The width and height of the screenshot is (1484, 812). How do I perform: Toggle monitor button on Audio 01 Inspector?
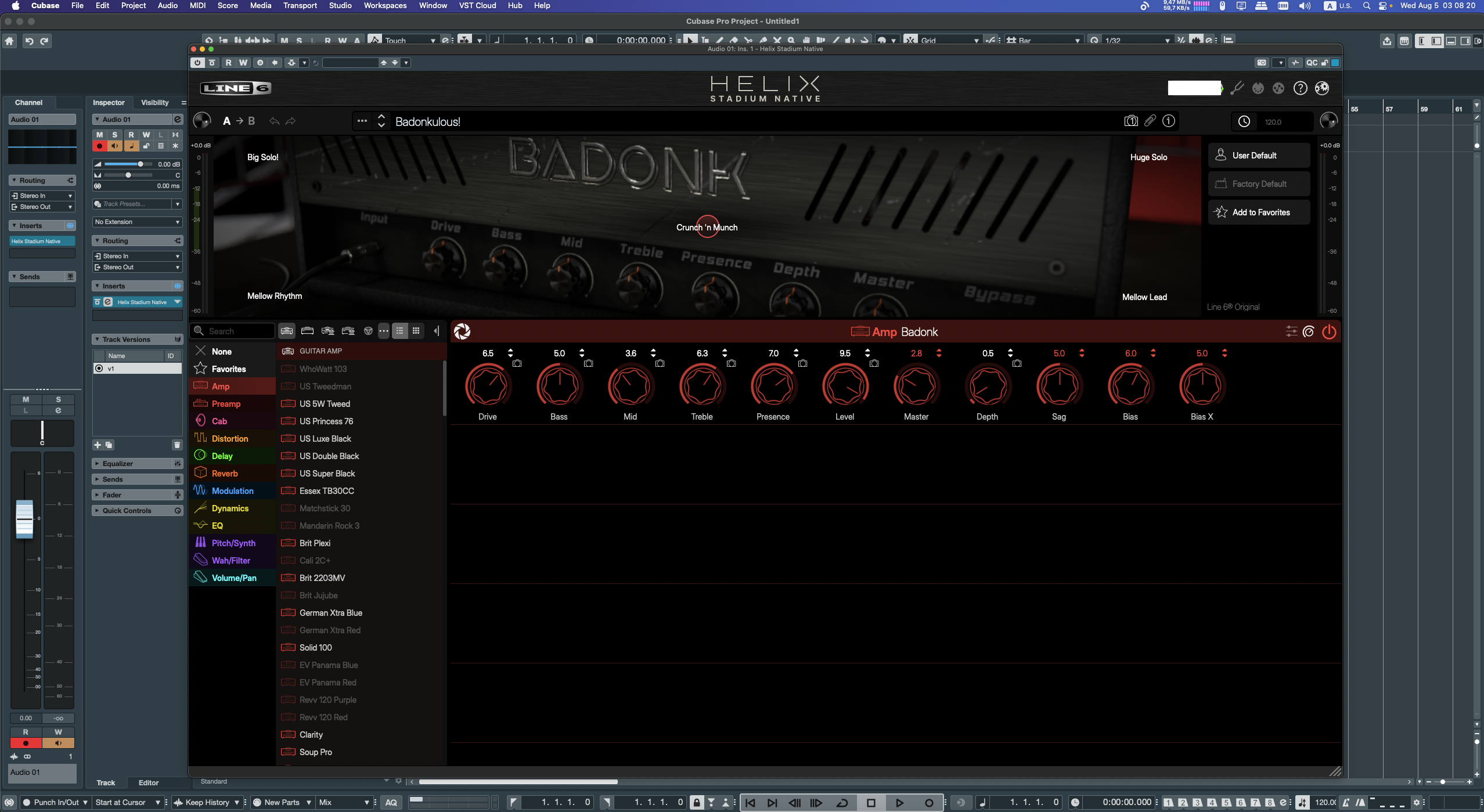114,146
